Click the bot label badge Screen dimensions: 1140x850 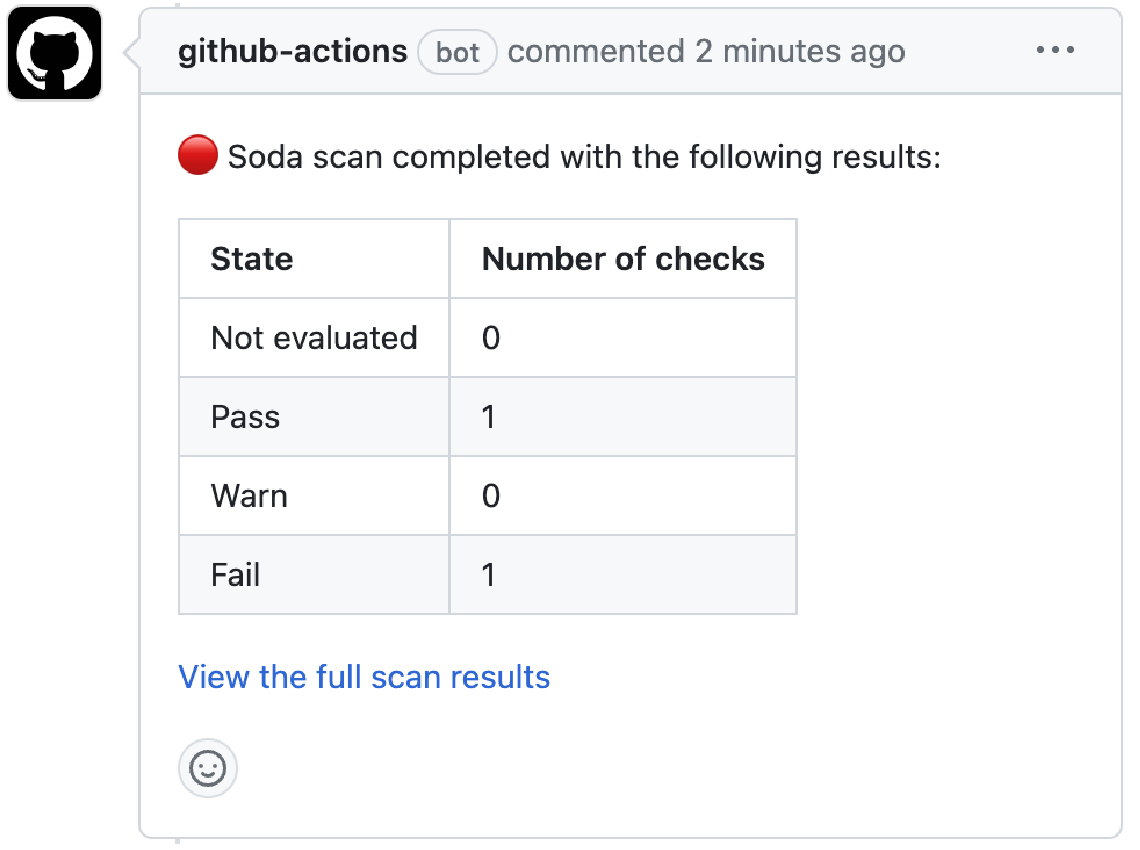458,52
